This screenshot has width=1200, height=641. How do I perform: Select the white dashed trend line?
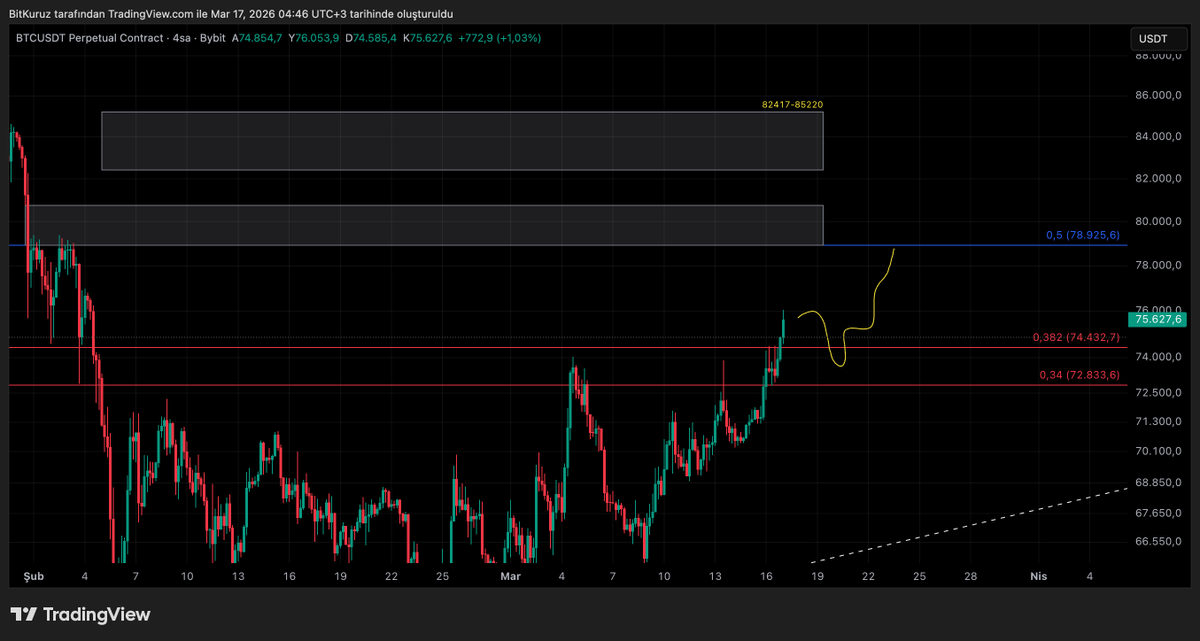(x=969, y=525)
